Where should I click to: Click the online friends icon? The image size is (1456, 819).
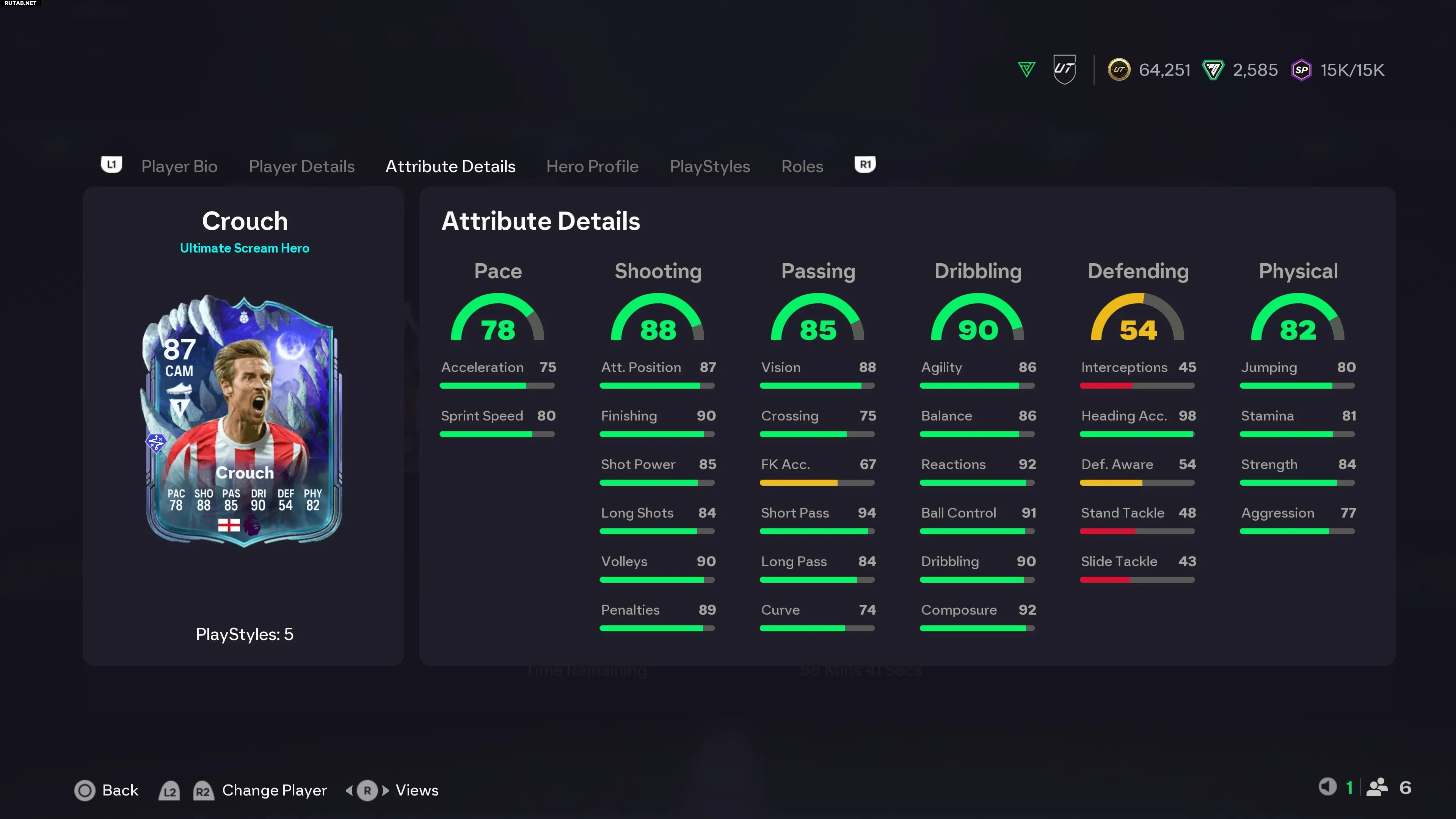click(x=1376, y=788)
